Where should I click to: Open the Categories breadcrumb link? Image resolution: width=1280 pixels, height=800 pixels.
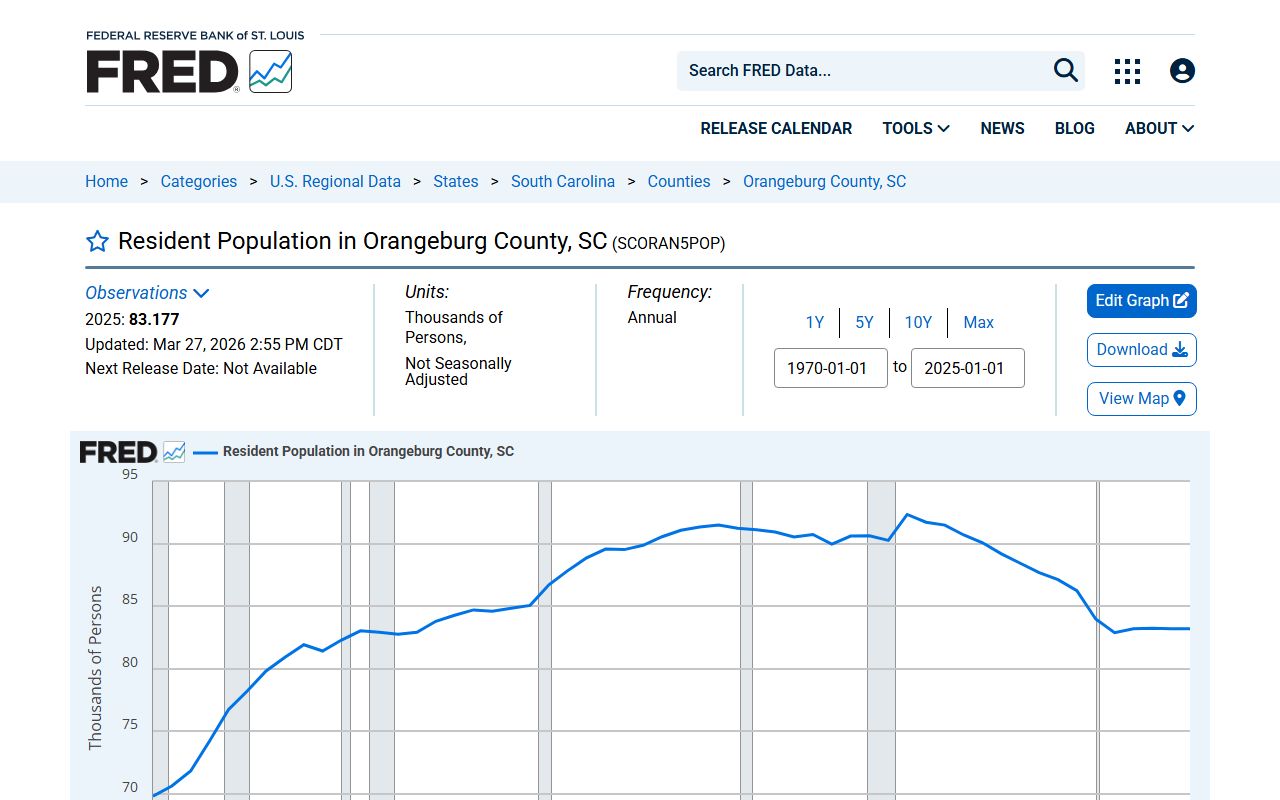(x=199, y=181)
